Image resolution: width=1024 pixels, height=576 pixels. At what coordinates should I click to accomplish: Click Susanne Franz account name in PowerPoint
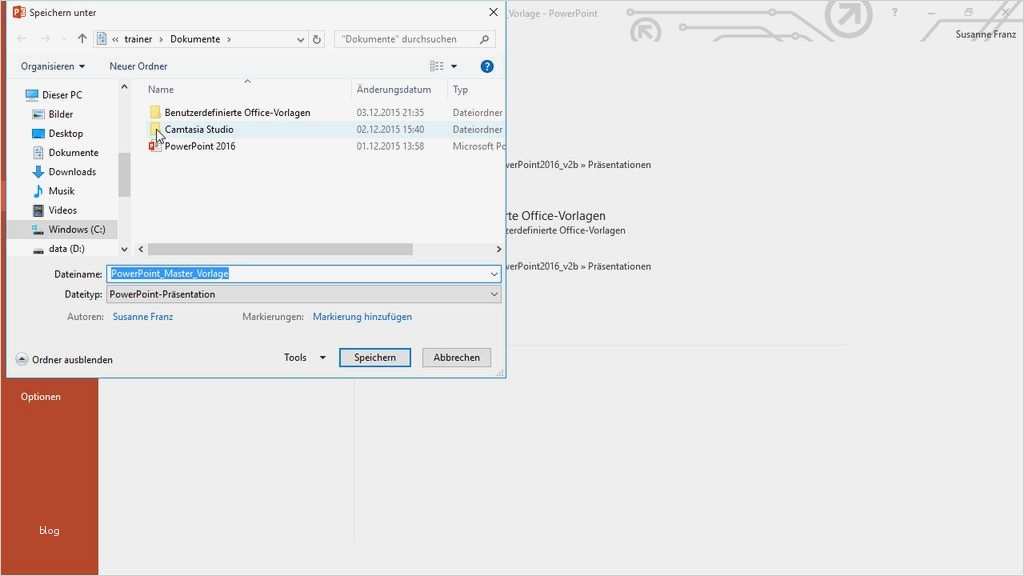point(985,34)
